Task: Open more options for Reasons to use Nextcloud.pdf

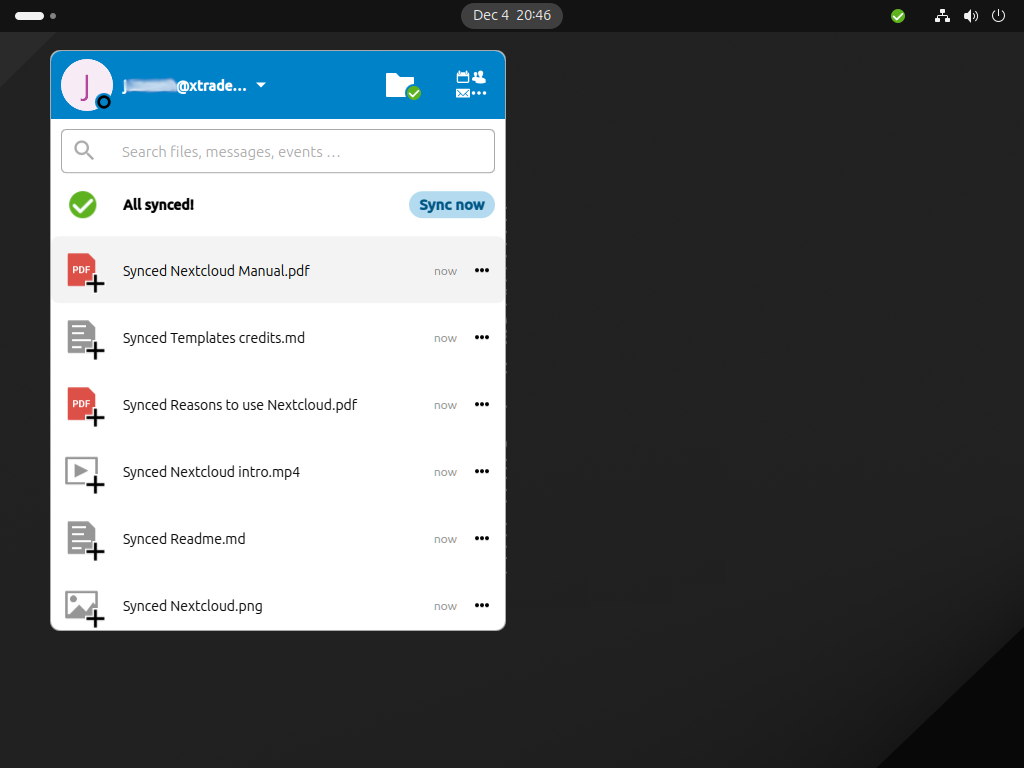Action: (x=482, y=404)
